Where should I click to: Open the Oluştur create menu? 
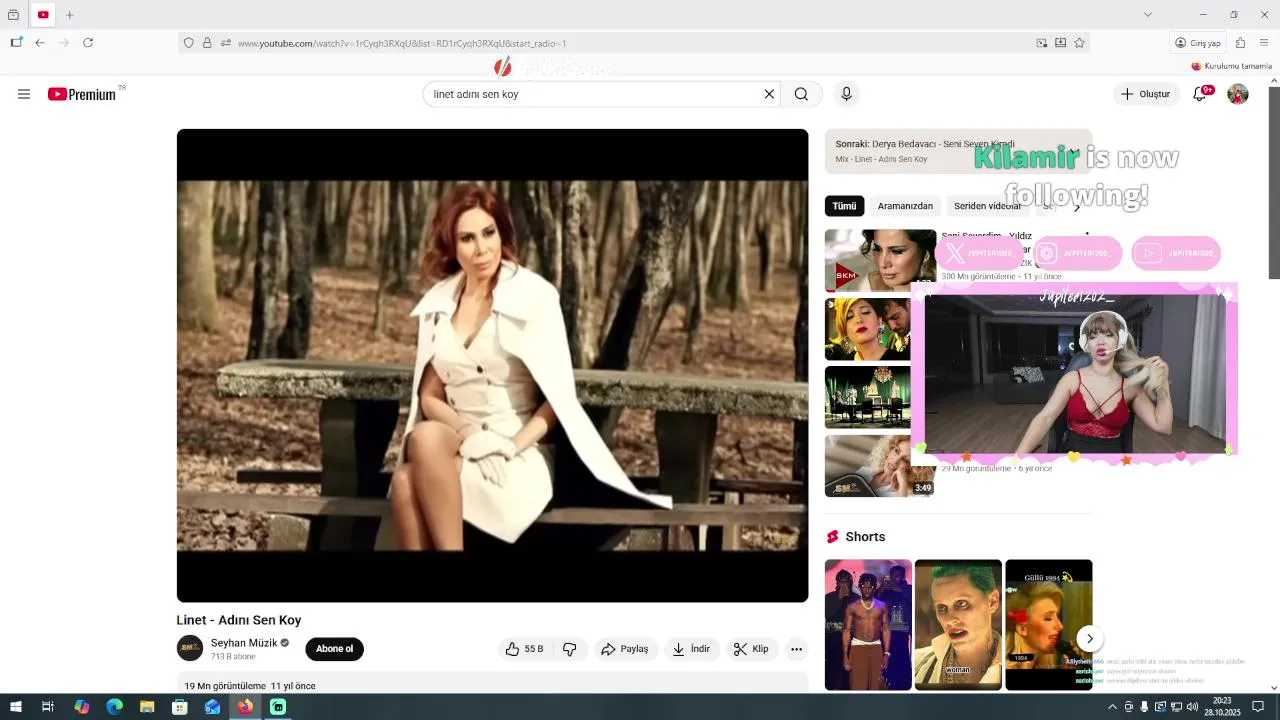1146,94
